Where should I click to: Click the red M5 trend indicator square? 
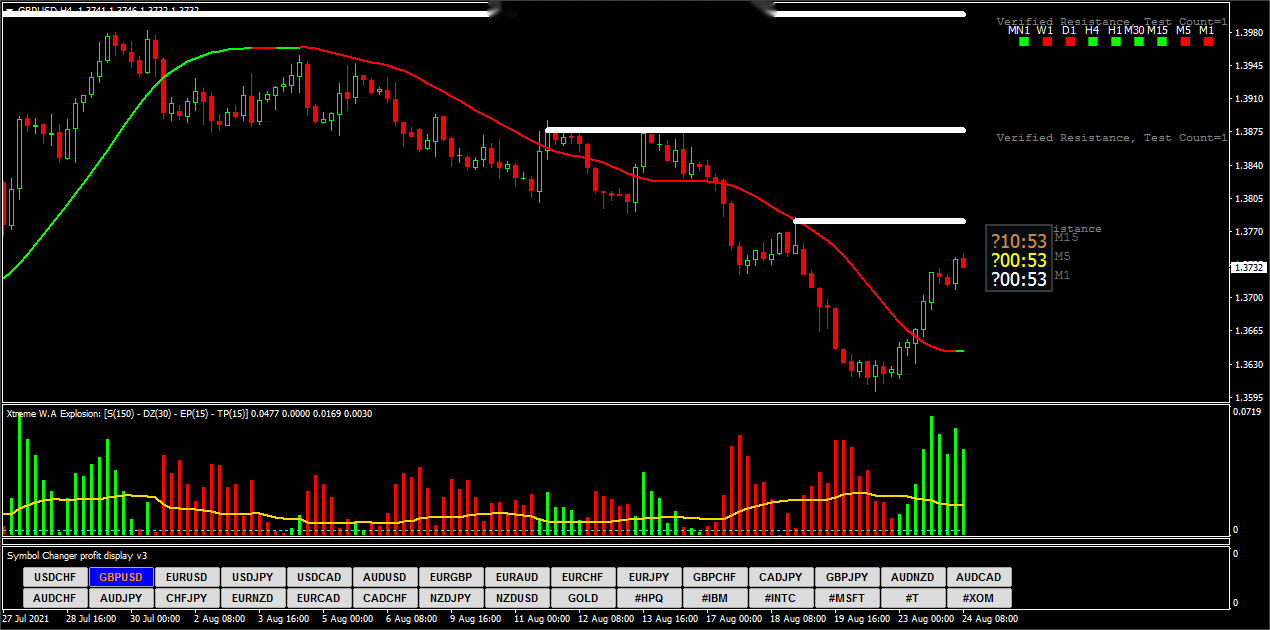pos(1184,43)
